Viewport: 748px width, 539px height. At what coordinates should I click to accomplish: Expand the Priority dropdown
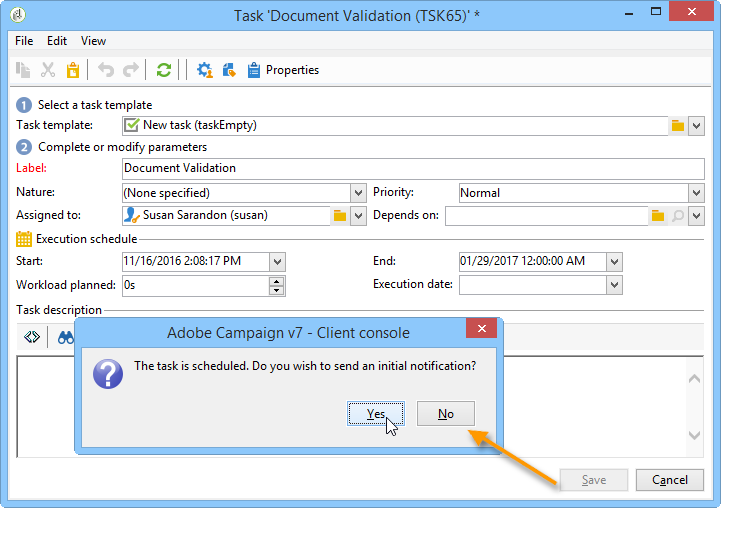click(x=696, y=193)
